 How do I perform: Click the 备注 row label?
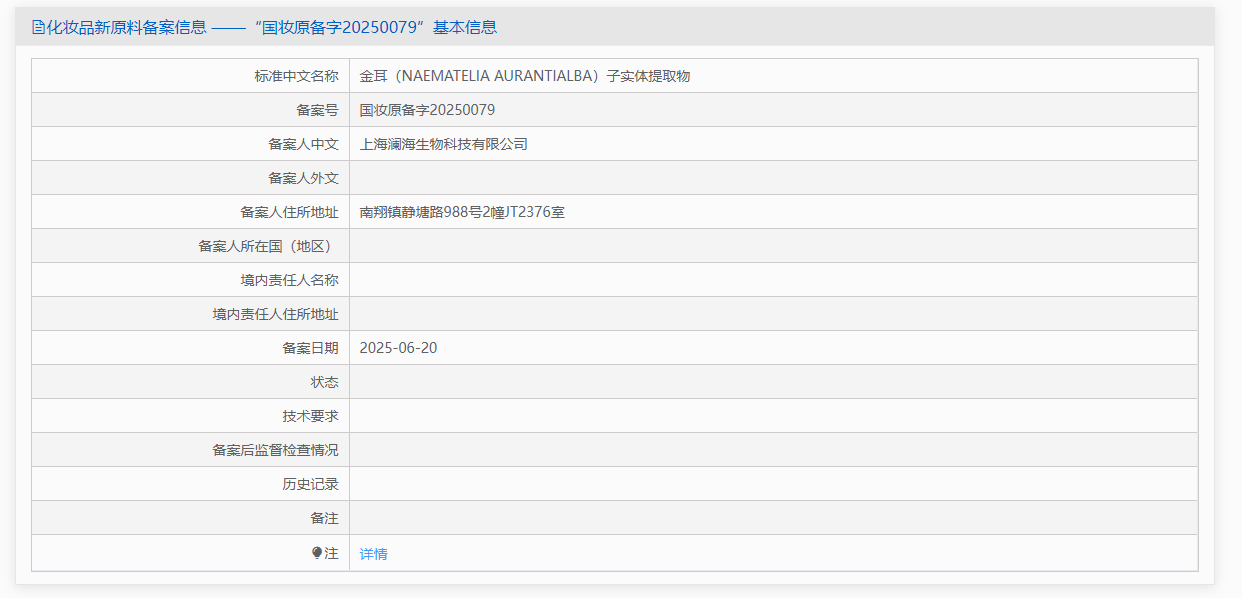pos(324,518)
